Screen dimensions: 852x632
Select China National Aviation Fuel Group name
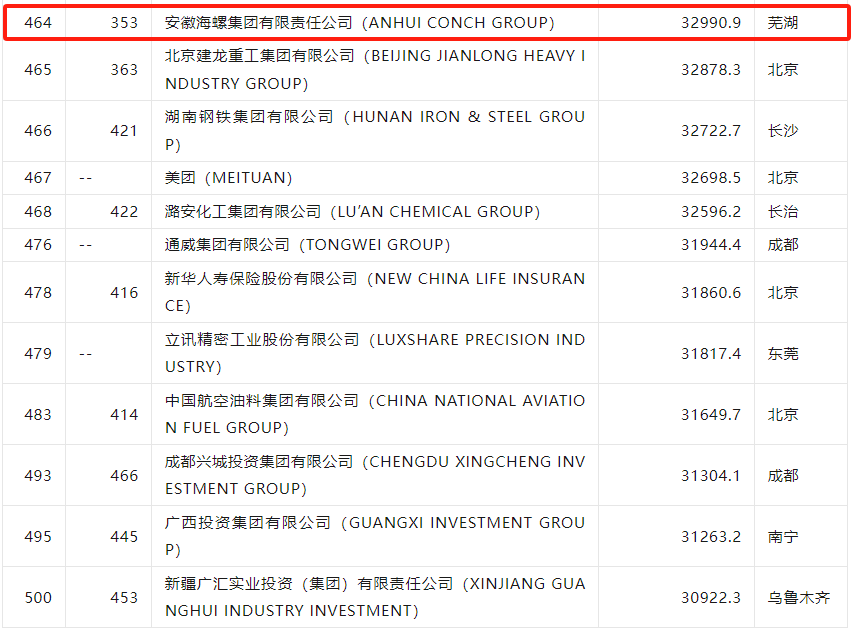375,415
